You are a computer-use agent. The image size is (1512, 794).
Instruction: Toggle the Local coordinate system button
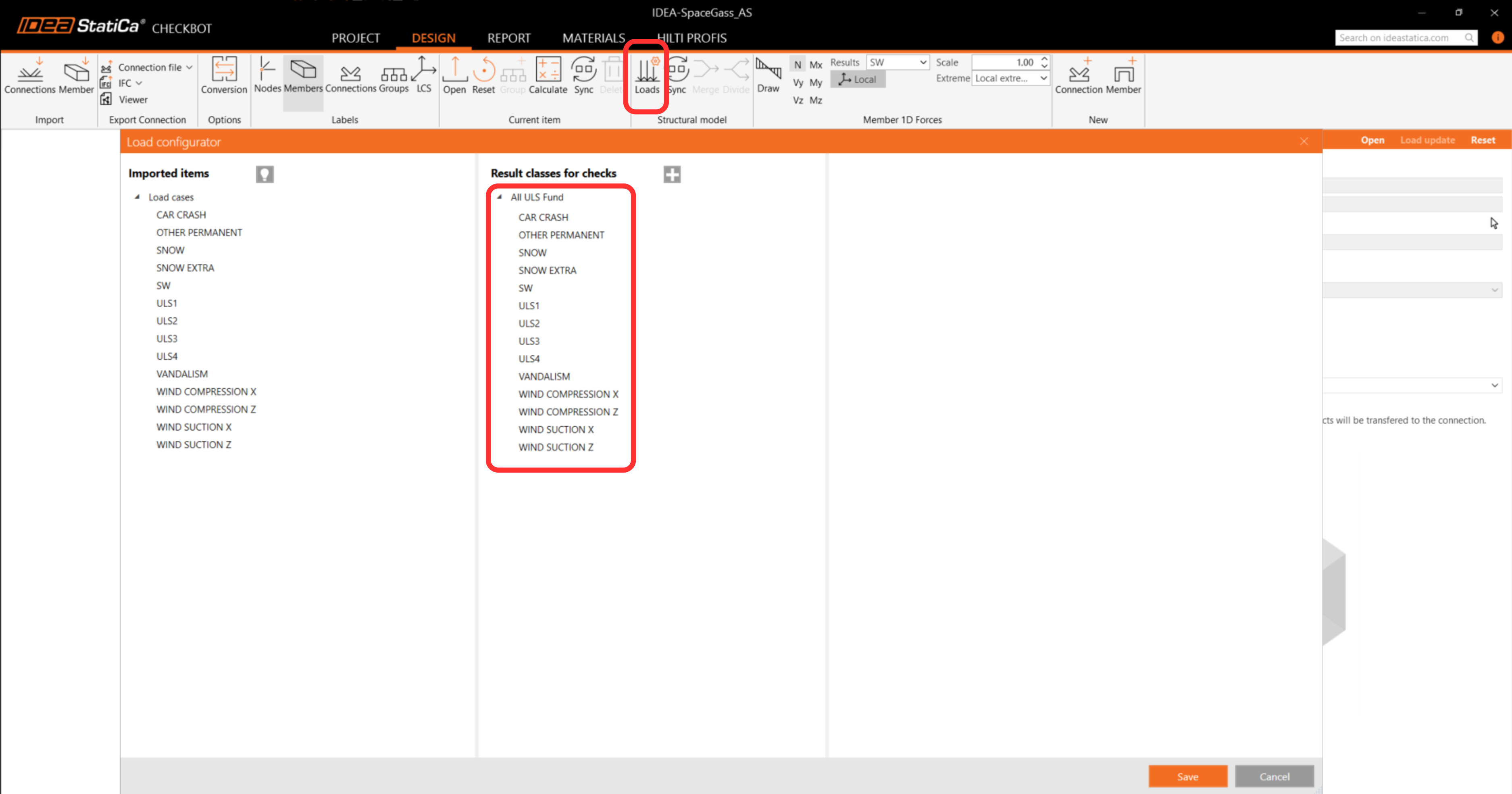[x=858, y=79]
